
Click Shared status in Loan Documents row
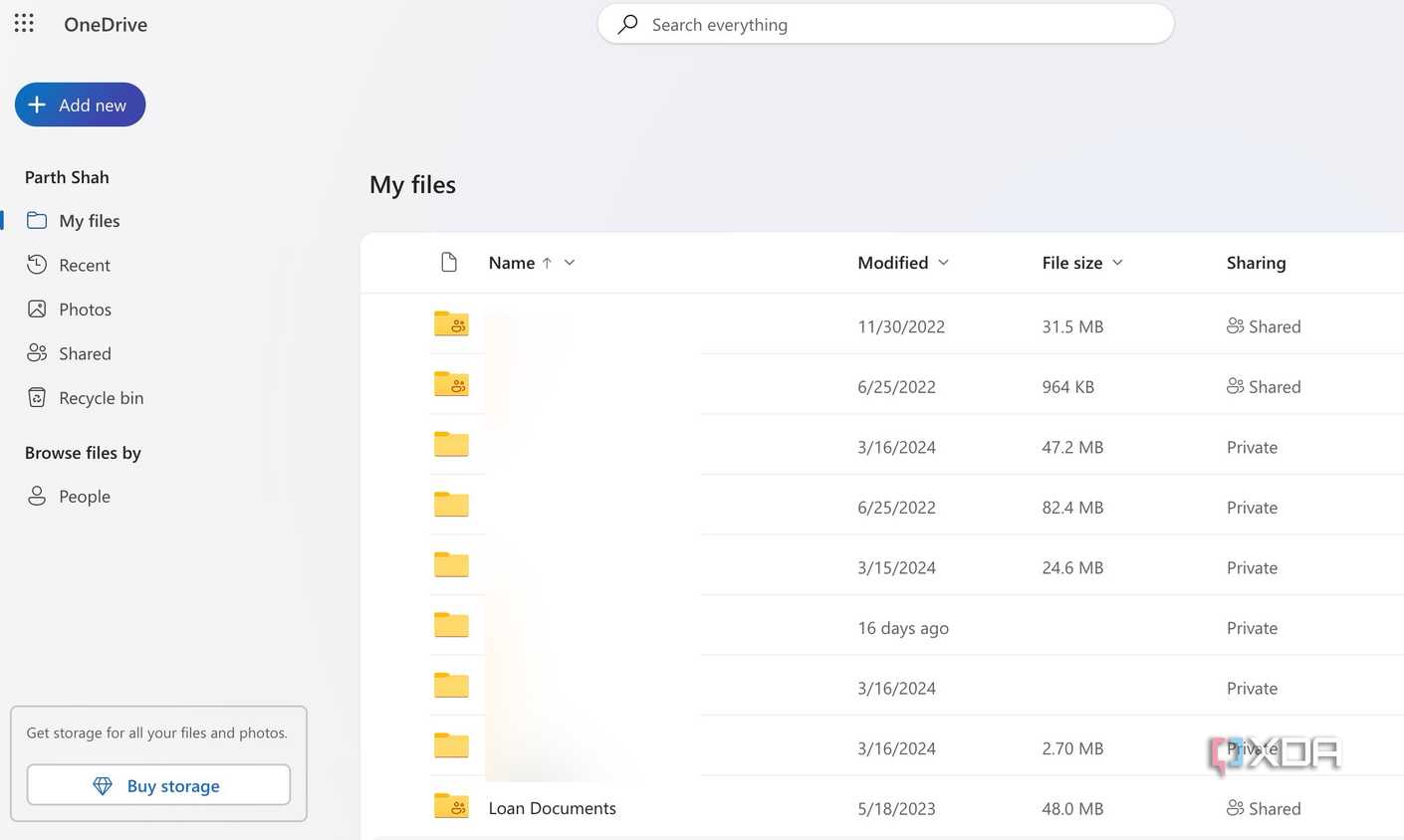coord(1275,809)
